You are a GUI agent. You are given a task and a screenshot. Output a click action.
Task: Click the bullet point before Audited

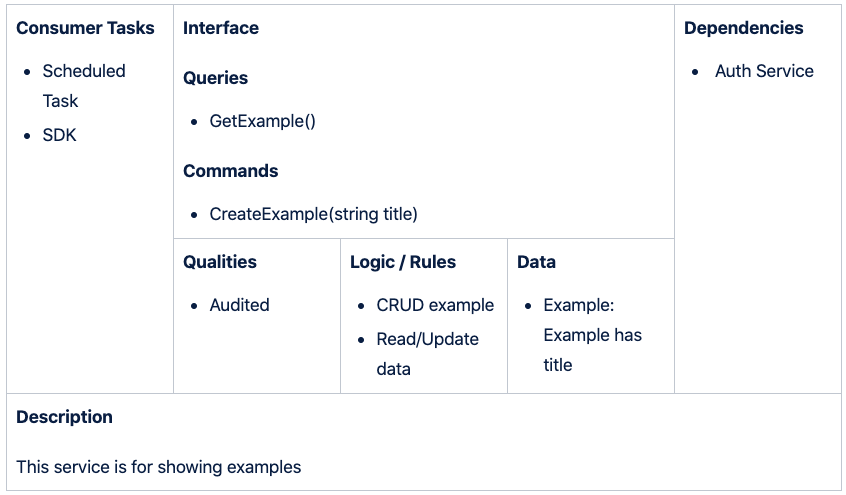click(x=194, y=306)
